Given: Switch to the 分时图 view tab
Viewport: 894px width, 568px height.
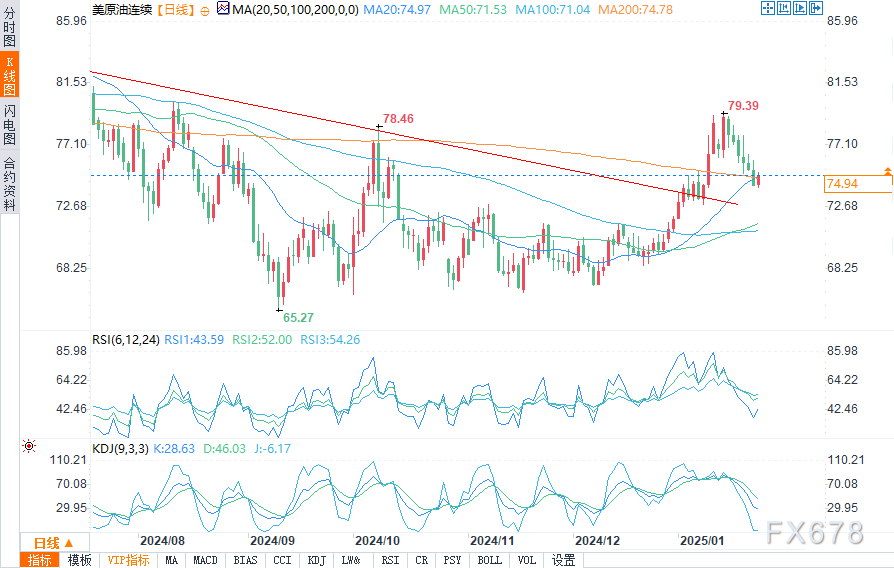Looking at the screenshot, I should coord(9,26).
